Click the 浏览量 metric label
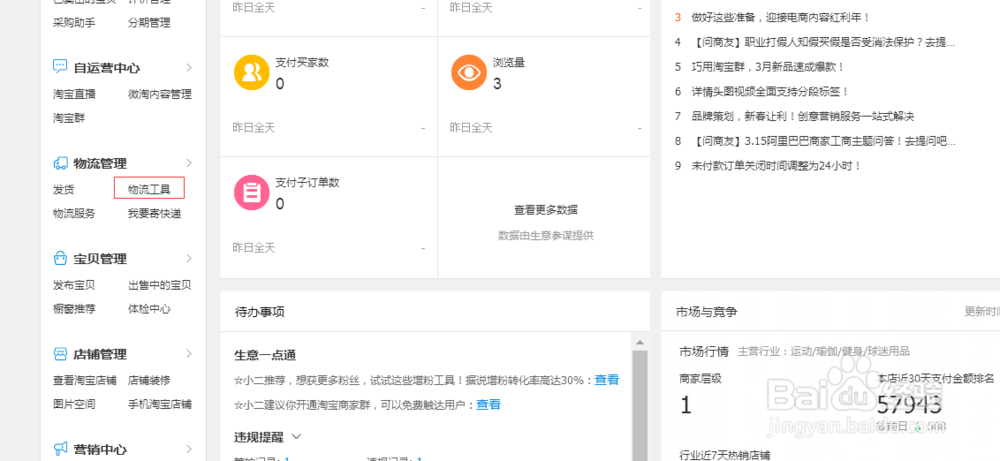The width and height of the screenshot is (1000, 461). click(x=509, y=62)
